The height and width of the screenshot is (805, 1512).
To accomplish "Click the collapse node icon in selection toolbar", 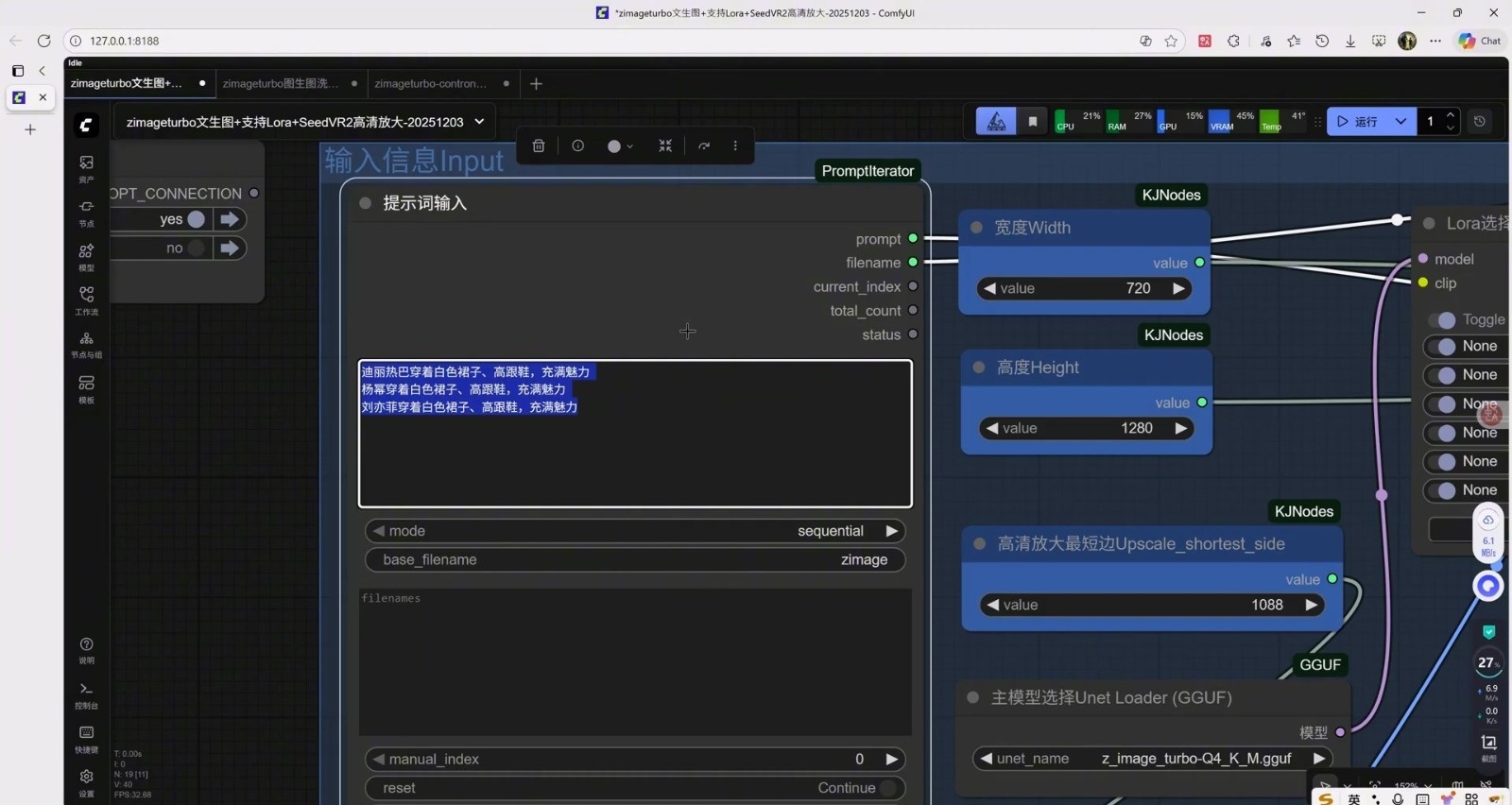I will [x=665, y=146].
